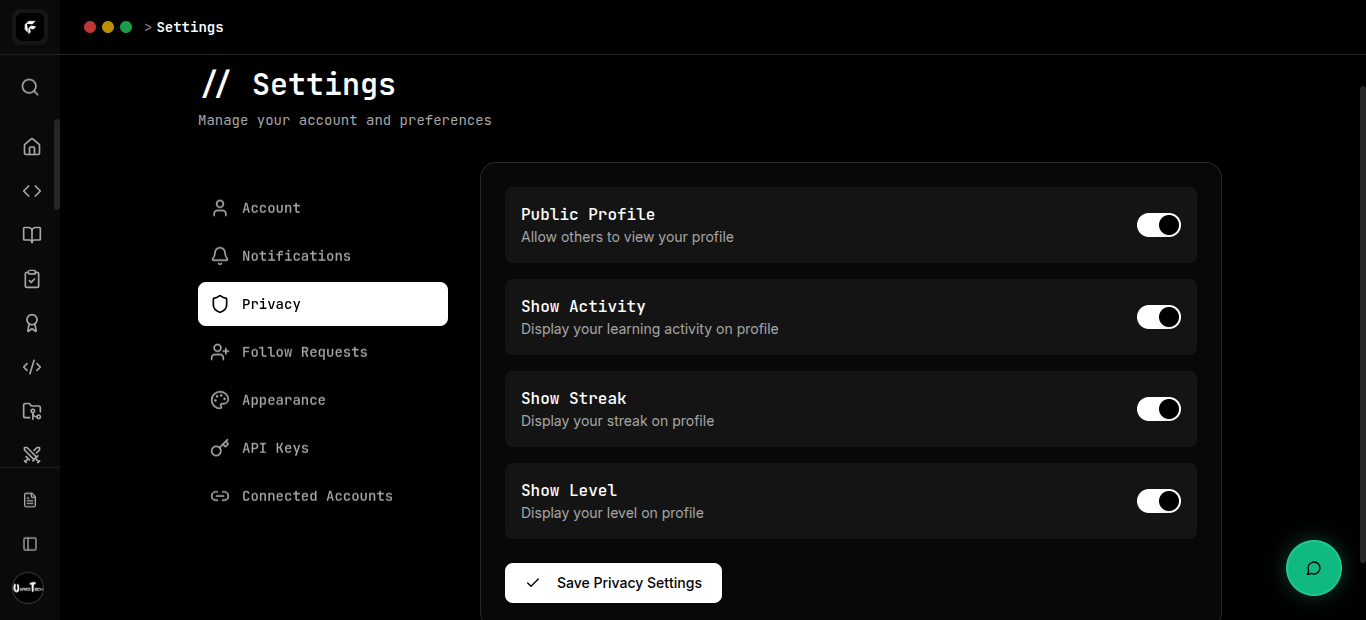Viewport: 1366px width, 620px height.
Task: Switch off the Show Level toggle
Action: coord(1158,501)
